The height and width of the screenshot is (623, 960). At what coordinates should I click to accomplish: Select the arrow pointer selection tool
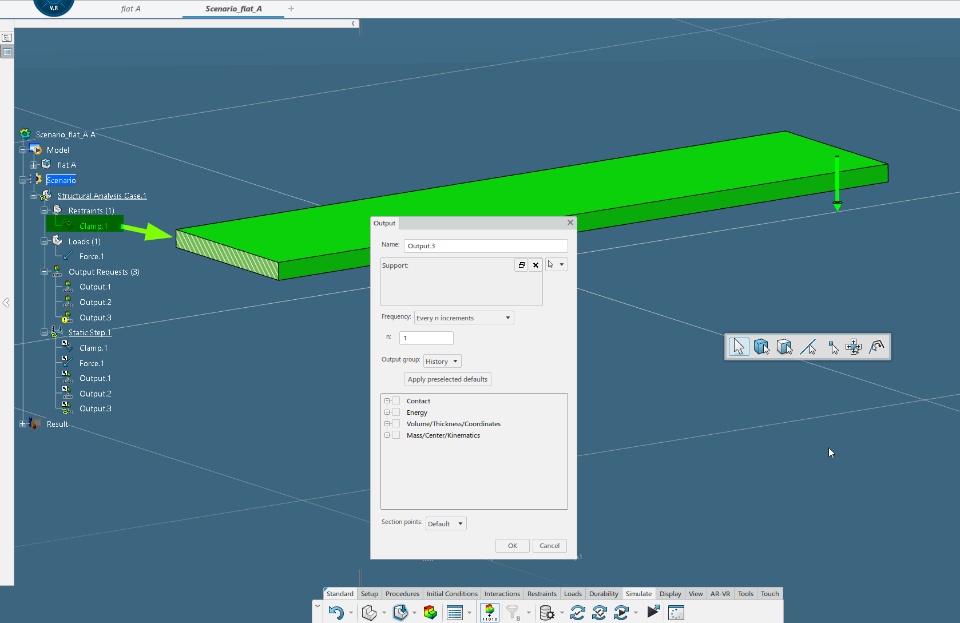tap(738, 347)
